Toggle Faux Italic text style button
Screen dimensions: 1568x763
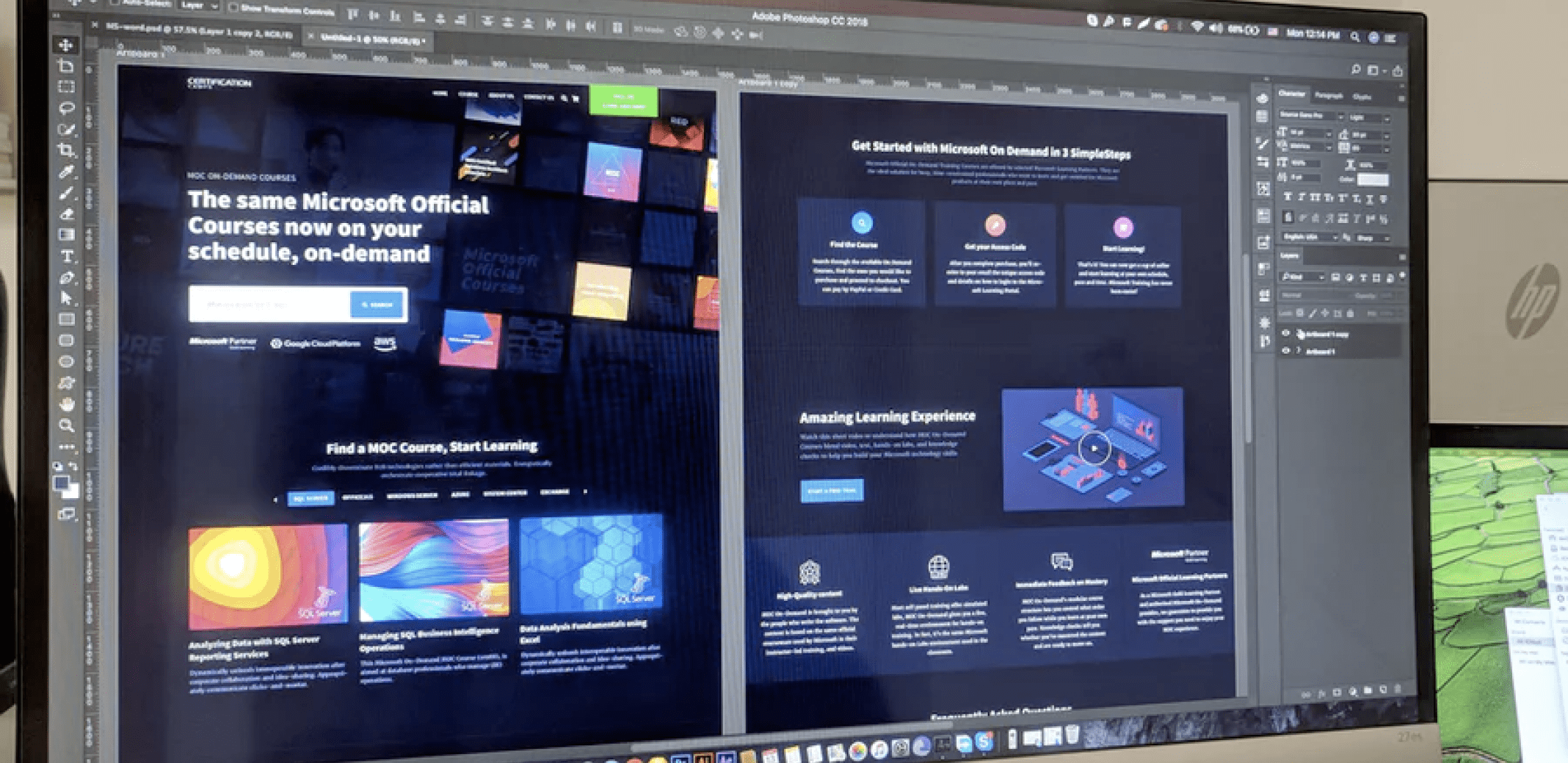pos(1301,197)
